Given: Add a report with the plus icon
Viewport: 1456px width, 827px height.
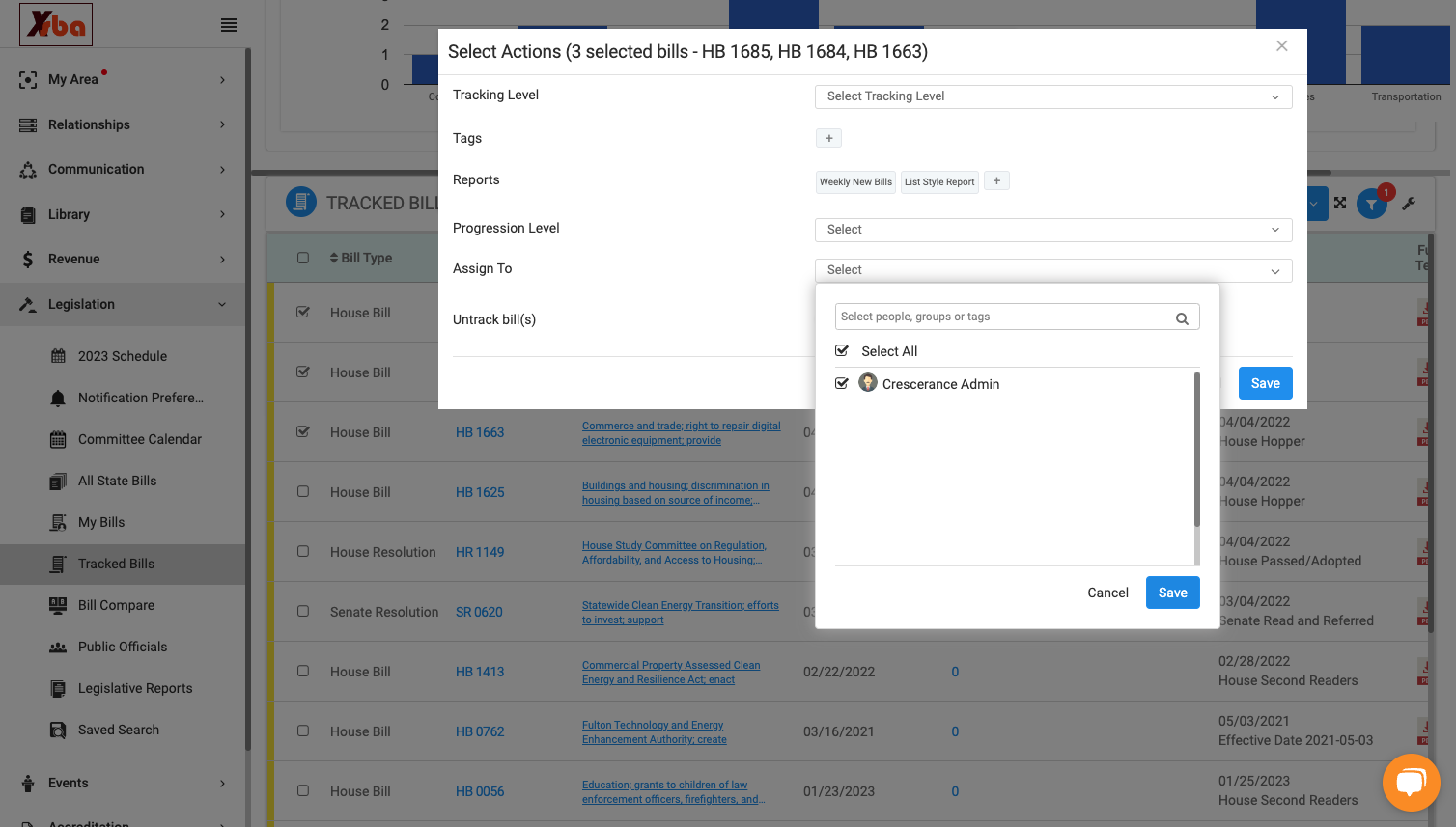Looking at the screenshot, I should coord(996,180).
